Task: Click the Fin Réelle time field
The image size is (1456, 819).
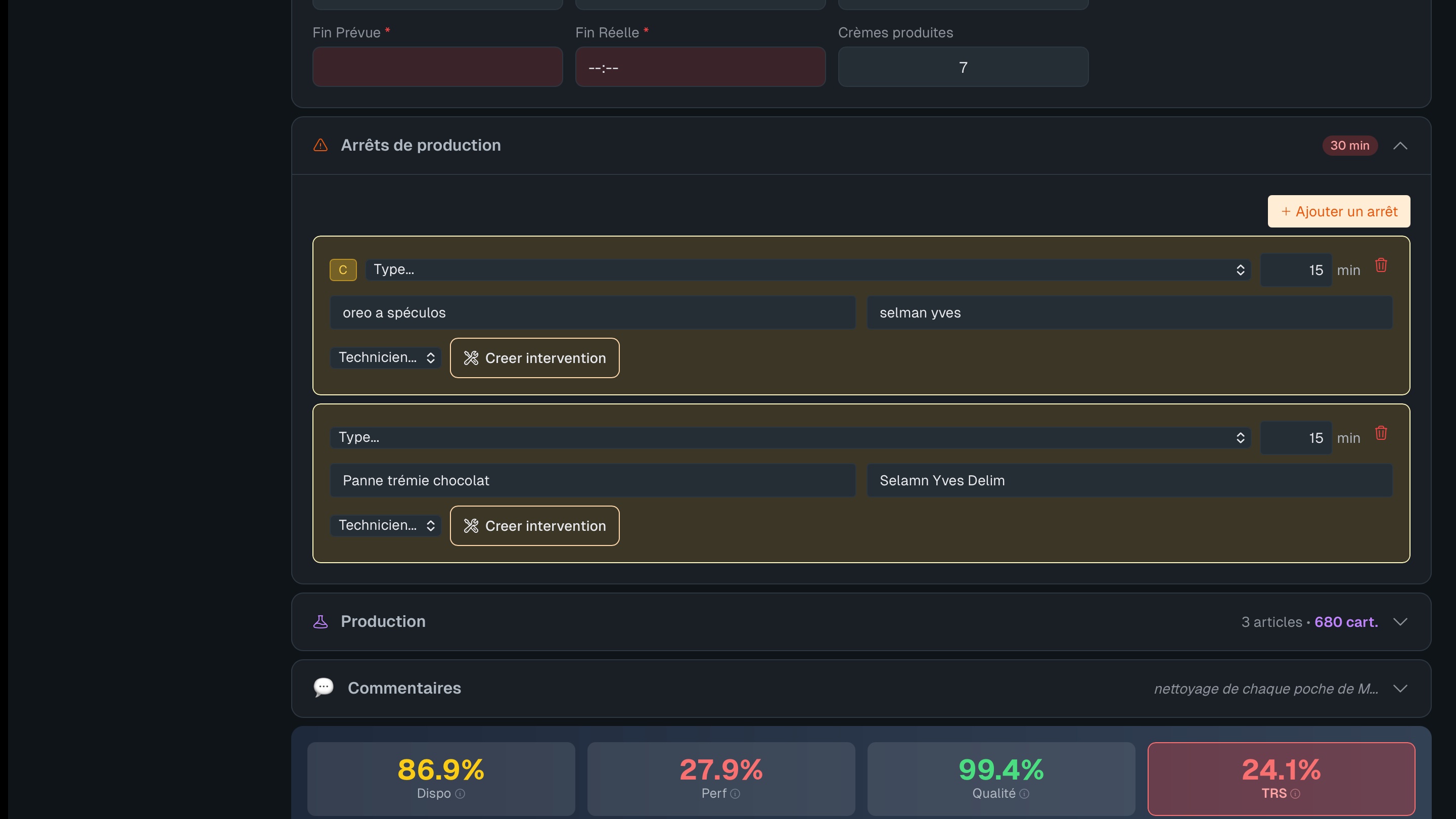Action: click(700, 67)
